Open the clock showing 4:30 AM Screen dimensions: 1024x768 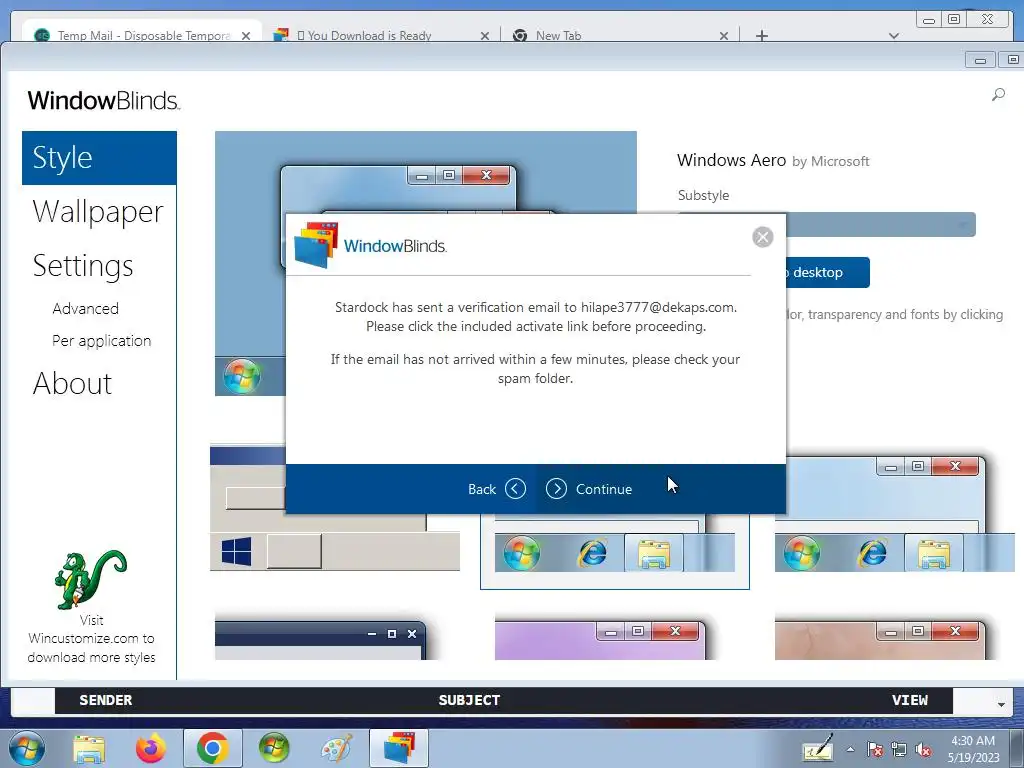point(973,749)
